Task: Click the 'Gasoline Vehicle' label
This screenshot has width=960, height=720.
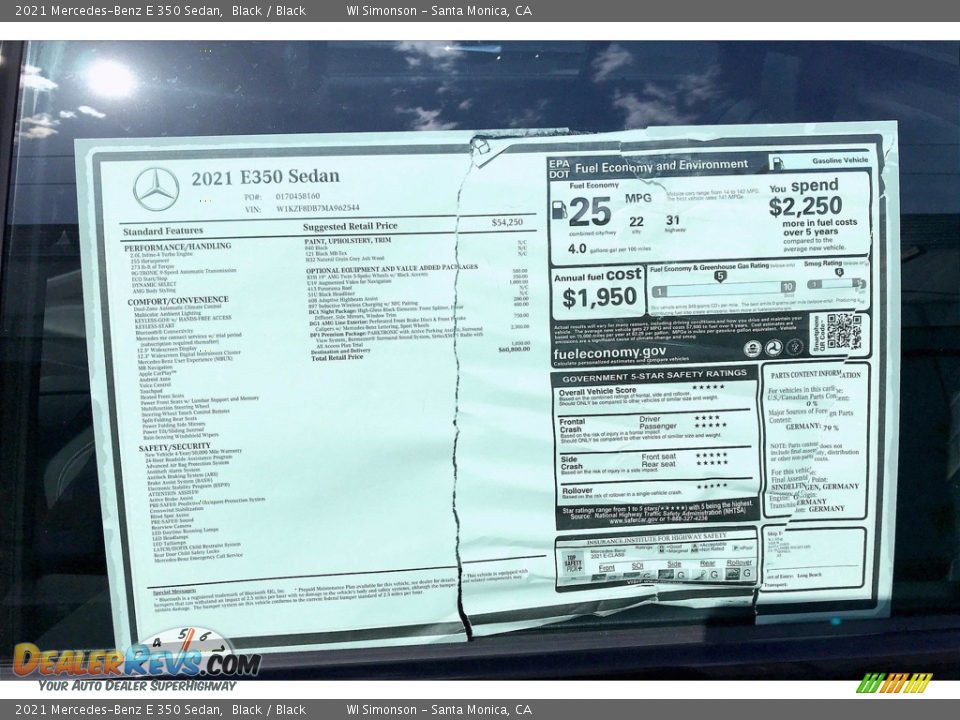Action: pyautogui.click(x=840, y=160)
